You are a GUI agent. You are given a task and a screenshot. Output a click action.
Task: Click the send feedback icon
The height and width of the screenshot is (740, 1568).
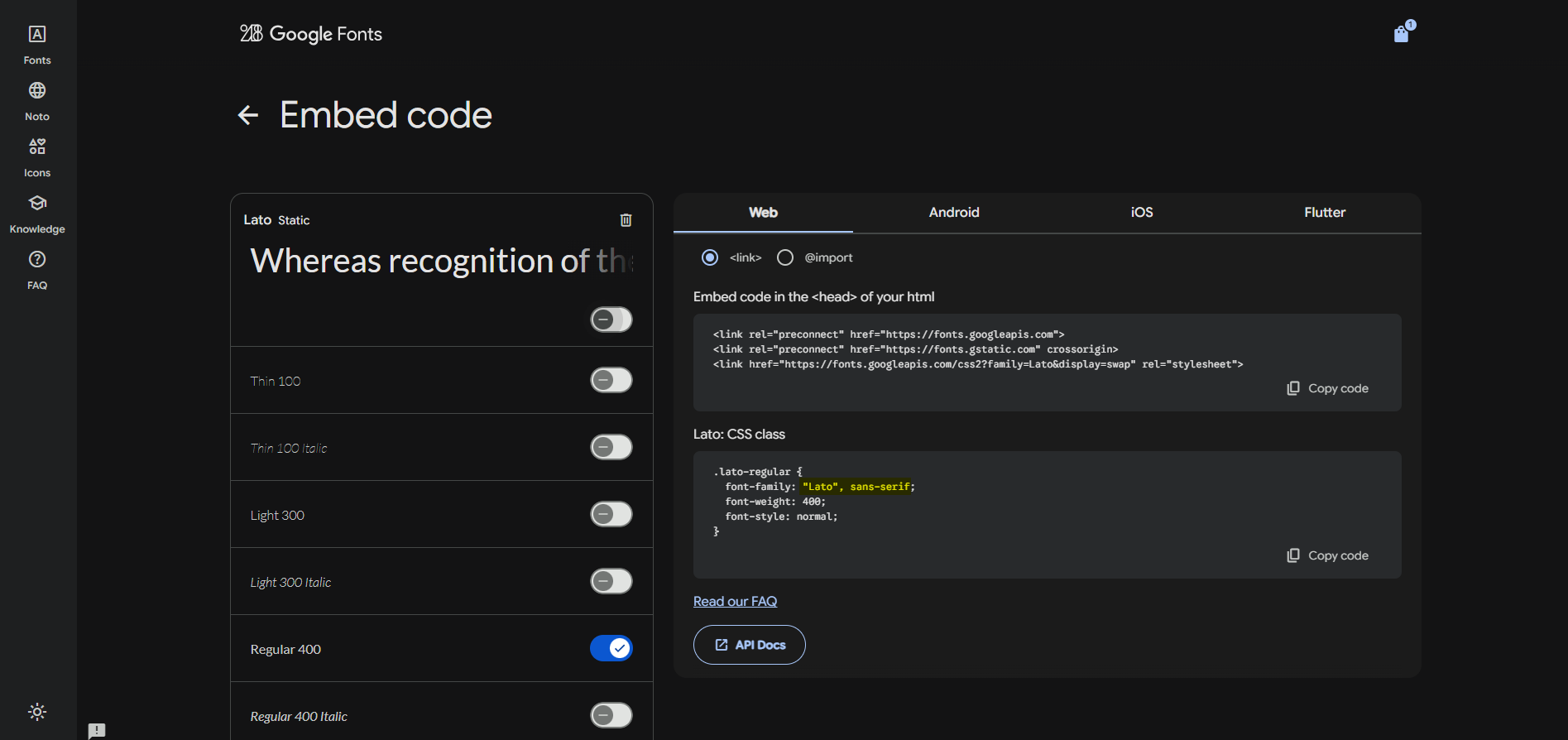click(97, 730)
